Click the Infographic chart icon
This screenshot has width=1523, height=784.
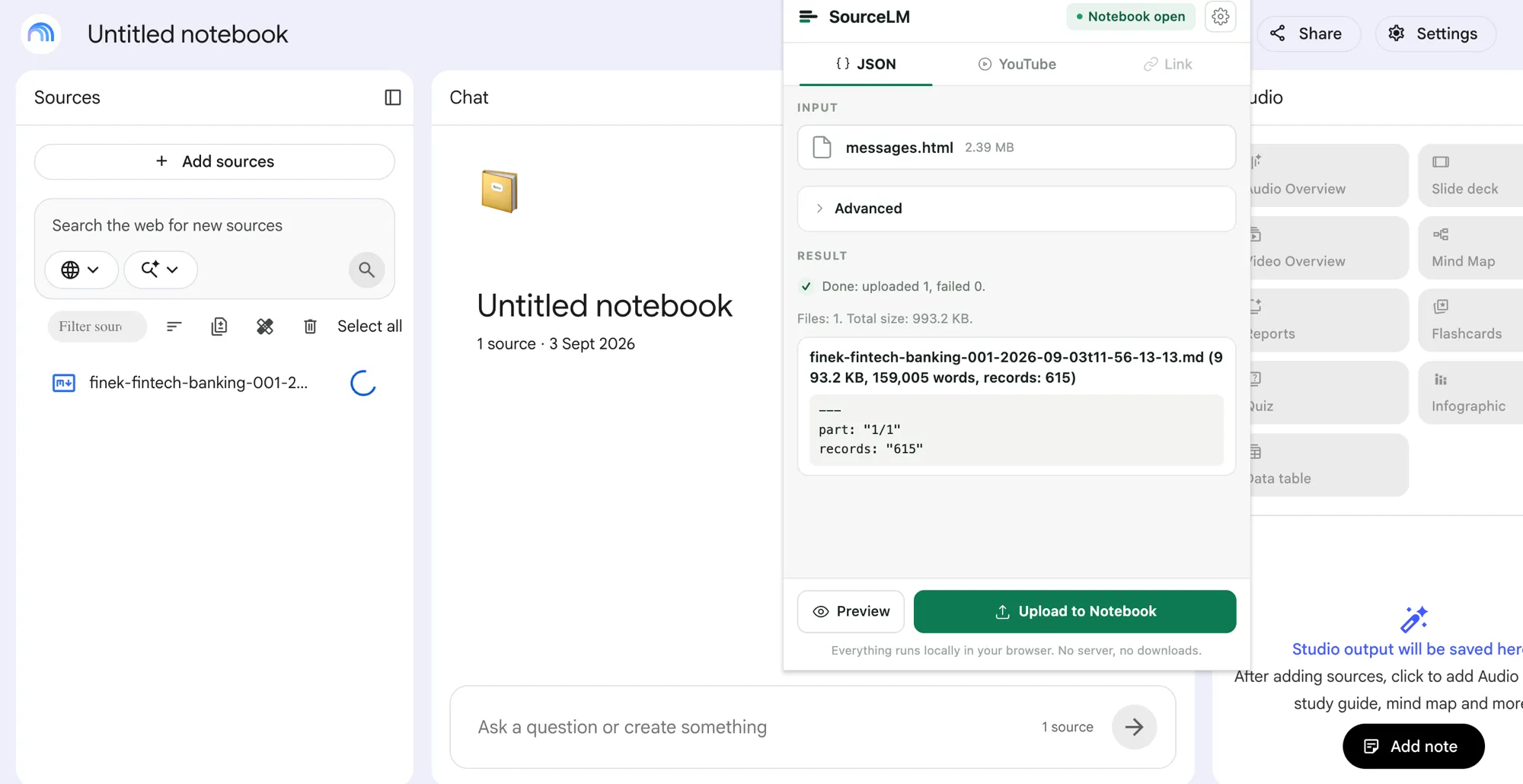pyautogui.click(x=1441, y=379)
